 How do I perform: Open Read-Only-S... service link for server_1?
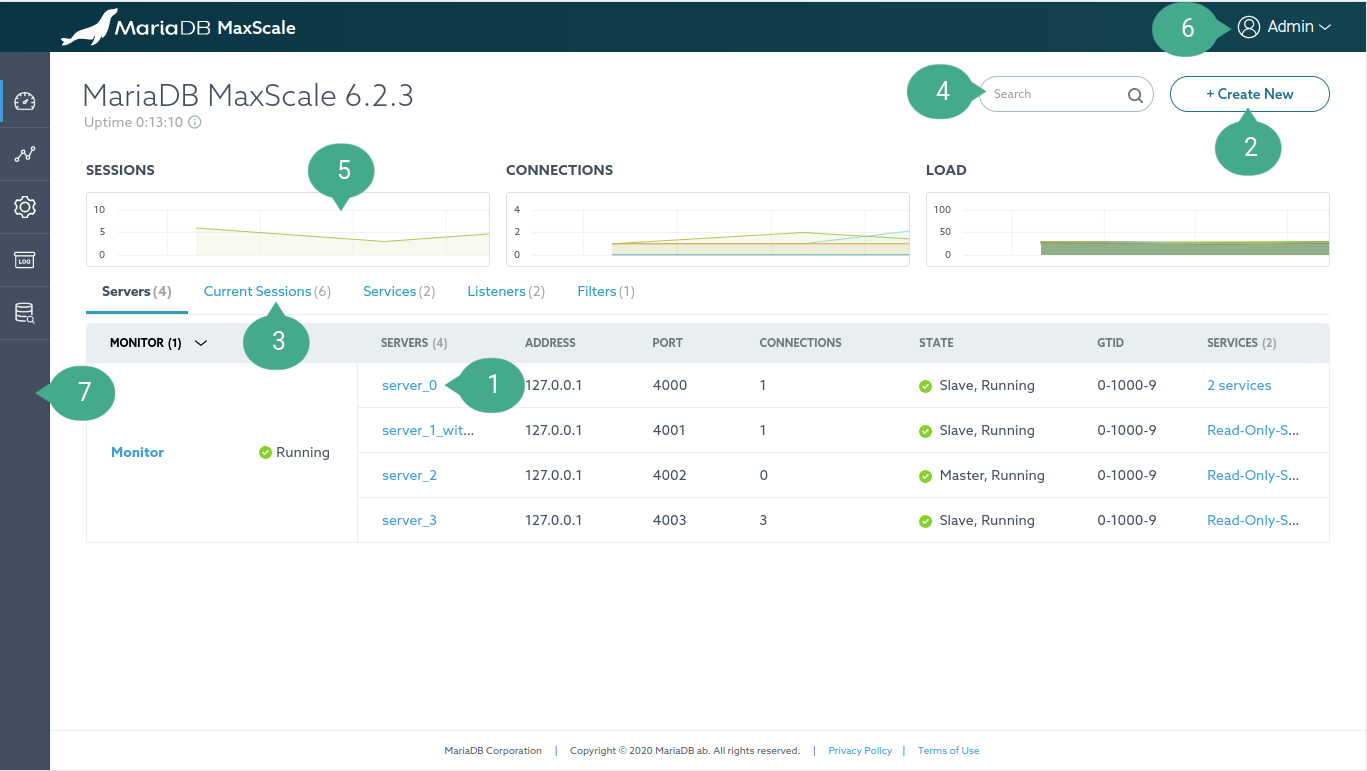[x=1253, y=430]
